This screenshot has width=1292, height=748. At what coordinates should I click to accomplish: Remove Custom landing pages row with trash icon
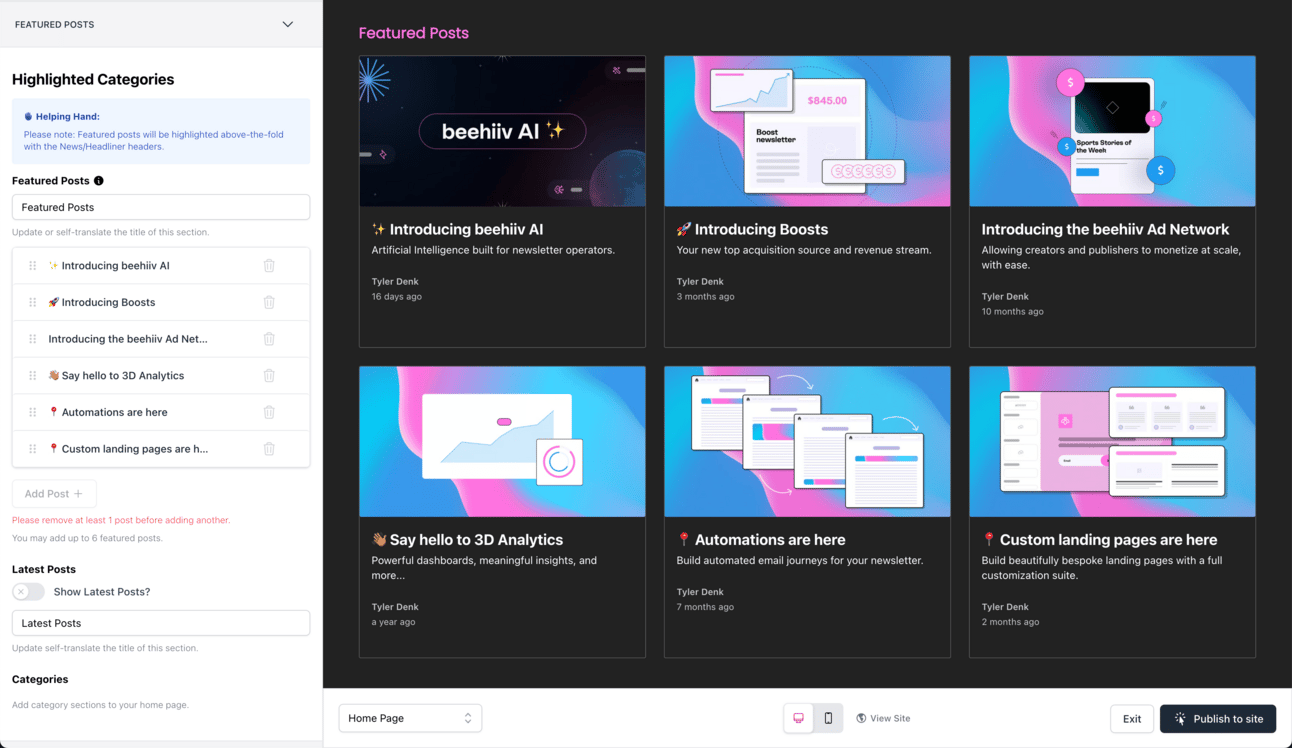point(269,449)
